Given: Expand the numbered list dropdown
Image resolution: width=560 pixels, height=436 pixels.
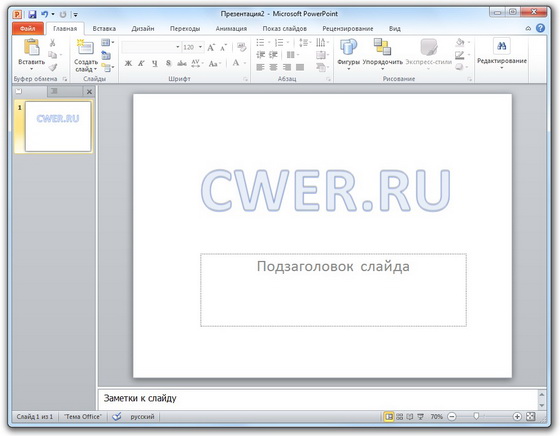Looking at the screenshot, I should tap(288, 43).
